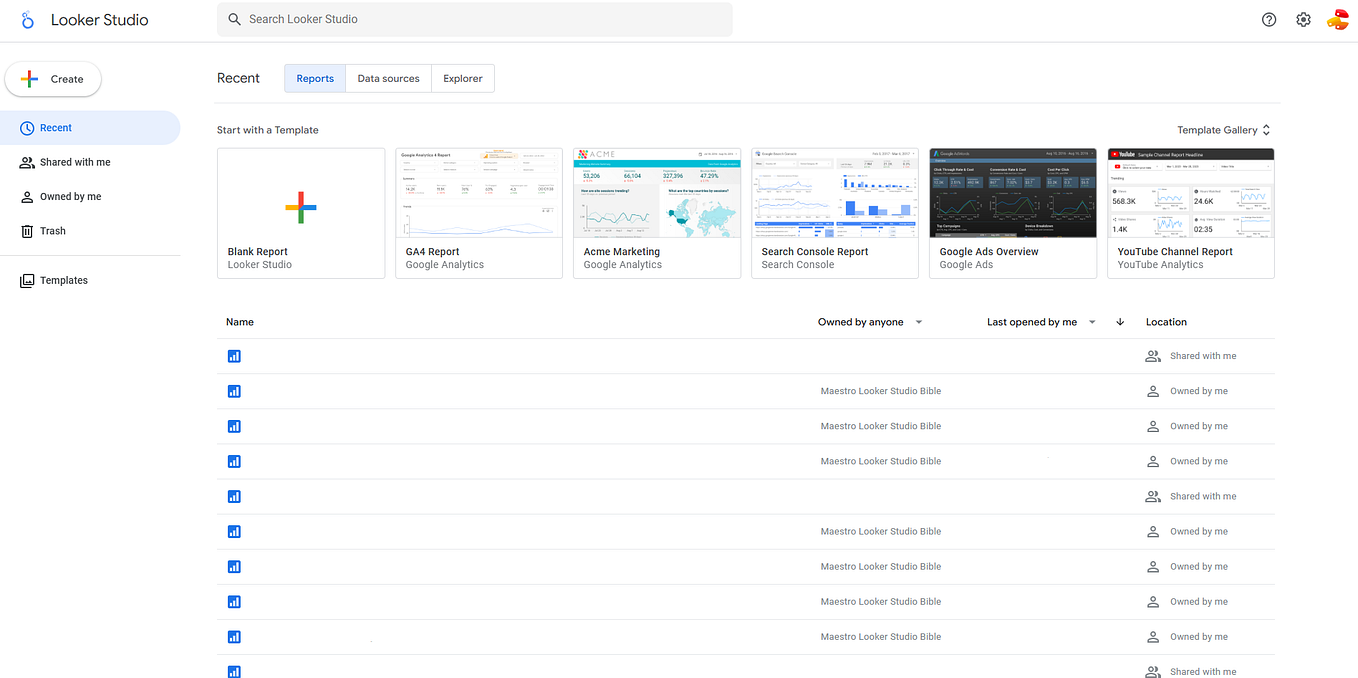Click the Looker Studio logo
This screenshot has width=1358, height=678.
(x=27, y=19)
